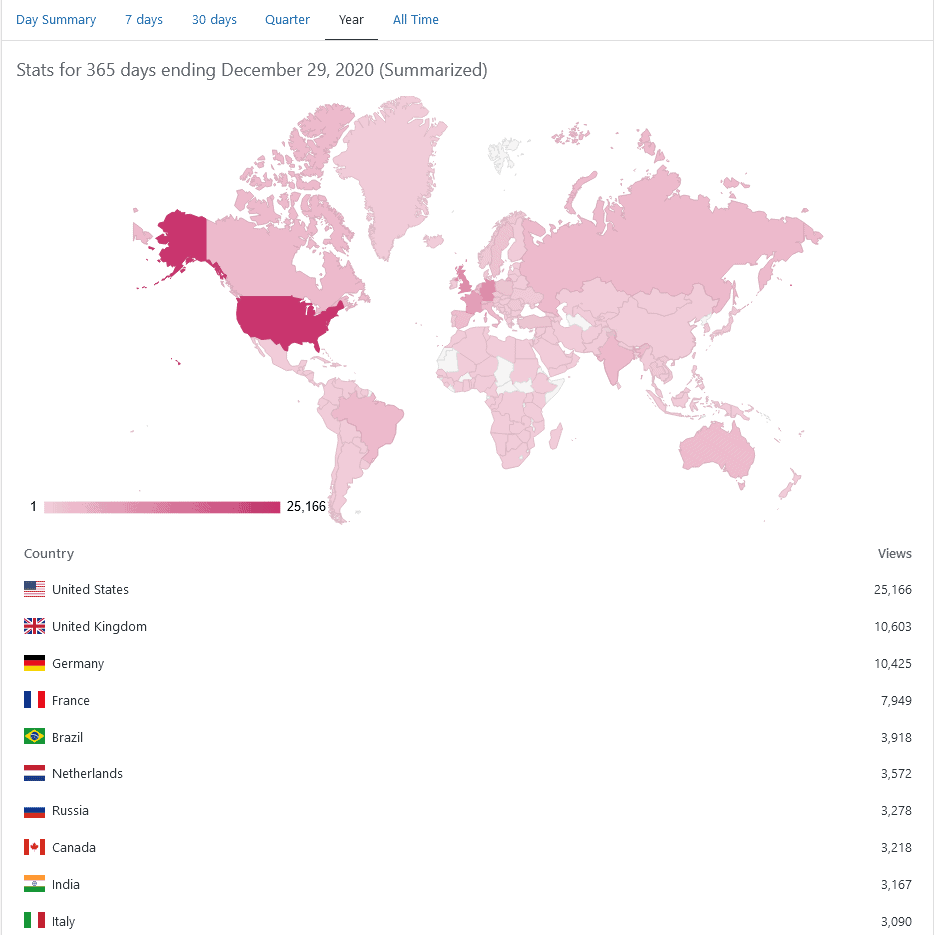Open the All Time stats tab

(x=416, y=20)
